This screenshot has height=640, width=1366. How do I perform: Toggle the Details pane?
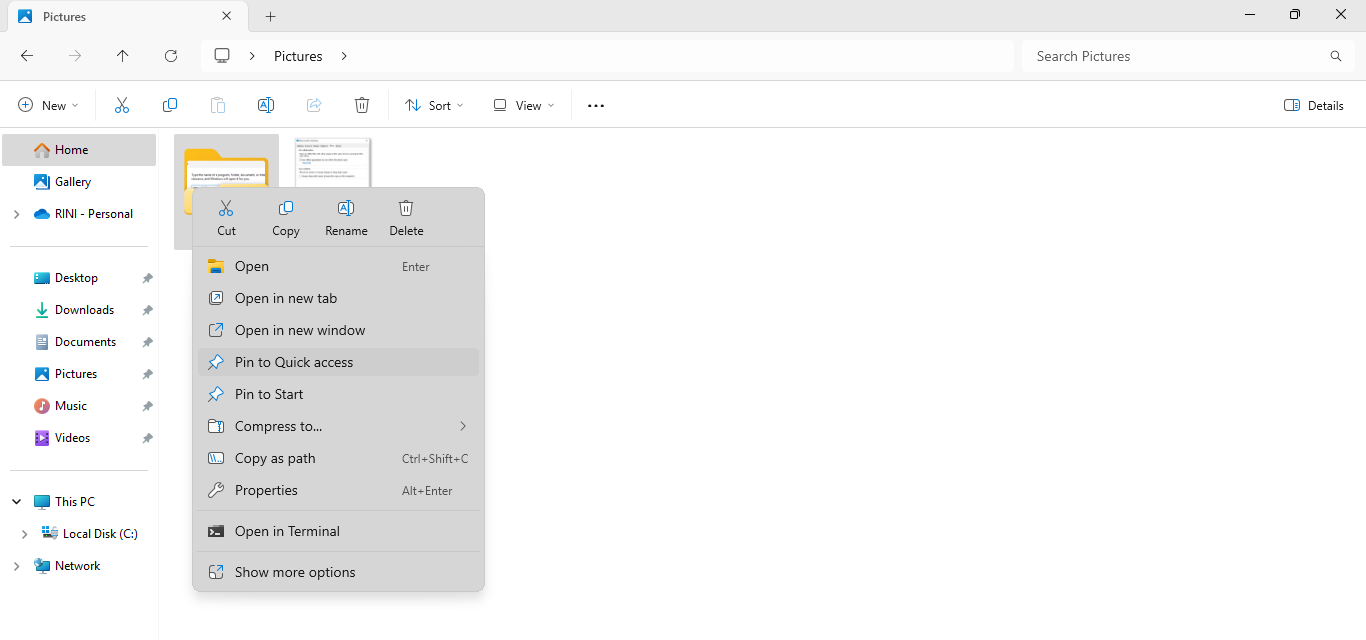(1313, 105)
